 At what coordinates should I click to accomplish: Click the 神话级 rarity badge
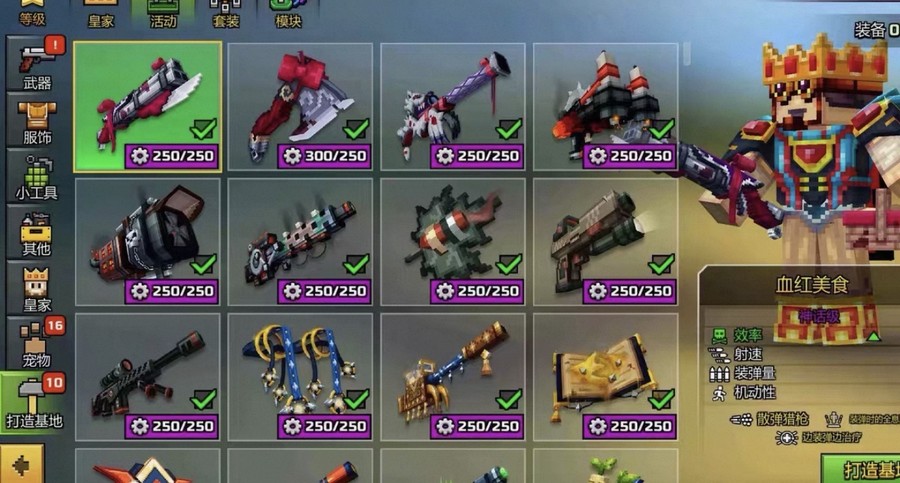[819, 315]
